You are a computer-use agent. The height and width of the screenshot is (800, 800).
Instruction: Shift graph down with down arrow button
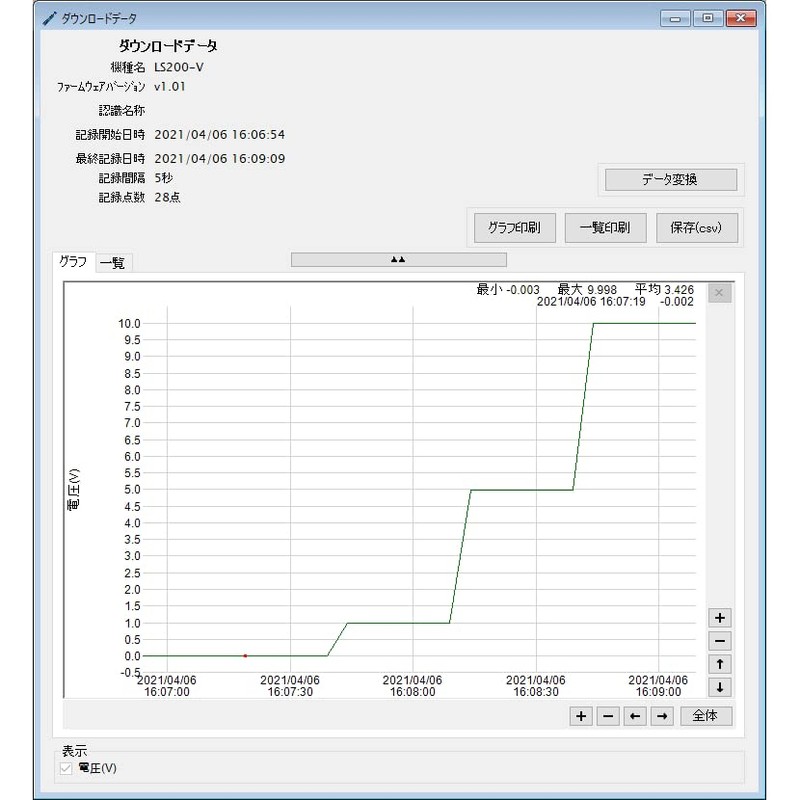(x=719, y=687)
